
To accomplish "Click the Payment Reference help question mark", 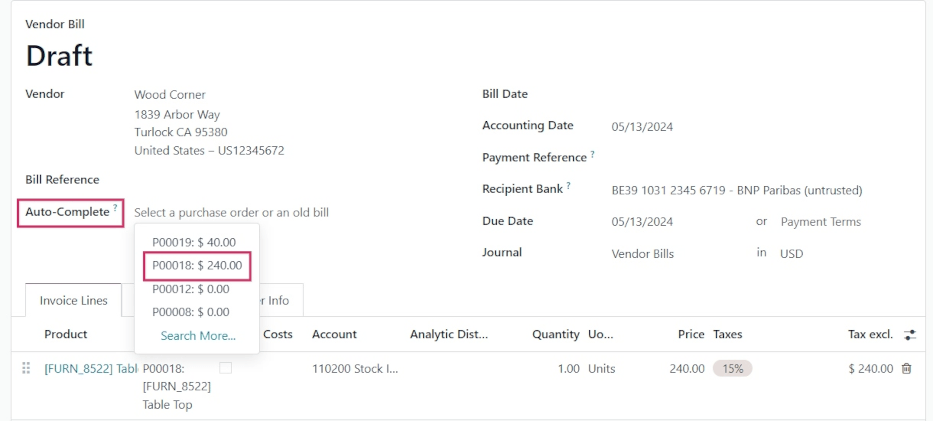I will coord(592,154).
